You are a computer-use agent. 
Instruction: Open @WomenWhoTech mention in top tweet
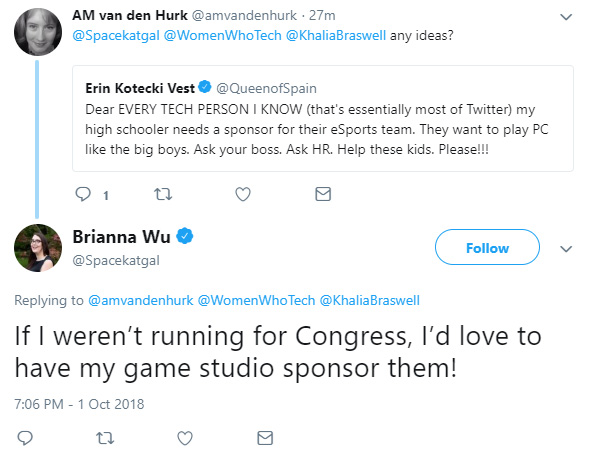[223, 36]
